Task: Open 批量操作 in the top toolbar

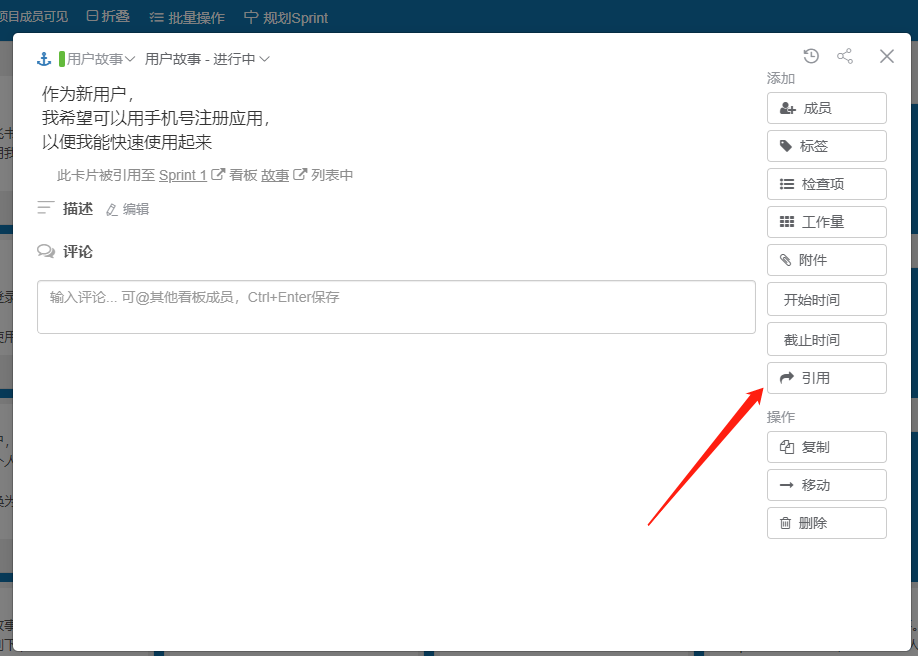Action: click(187, 17)
